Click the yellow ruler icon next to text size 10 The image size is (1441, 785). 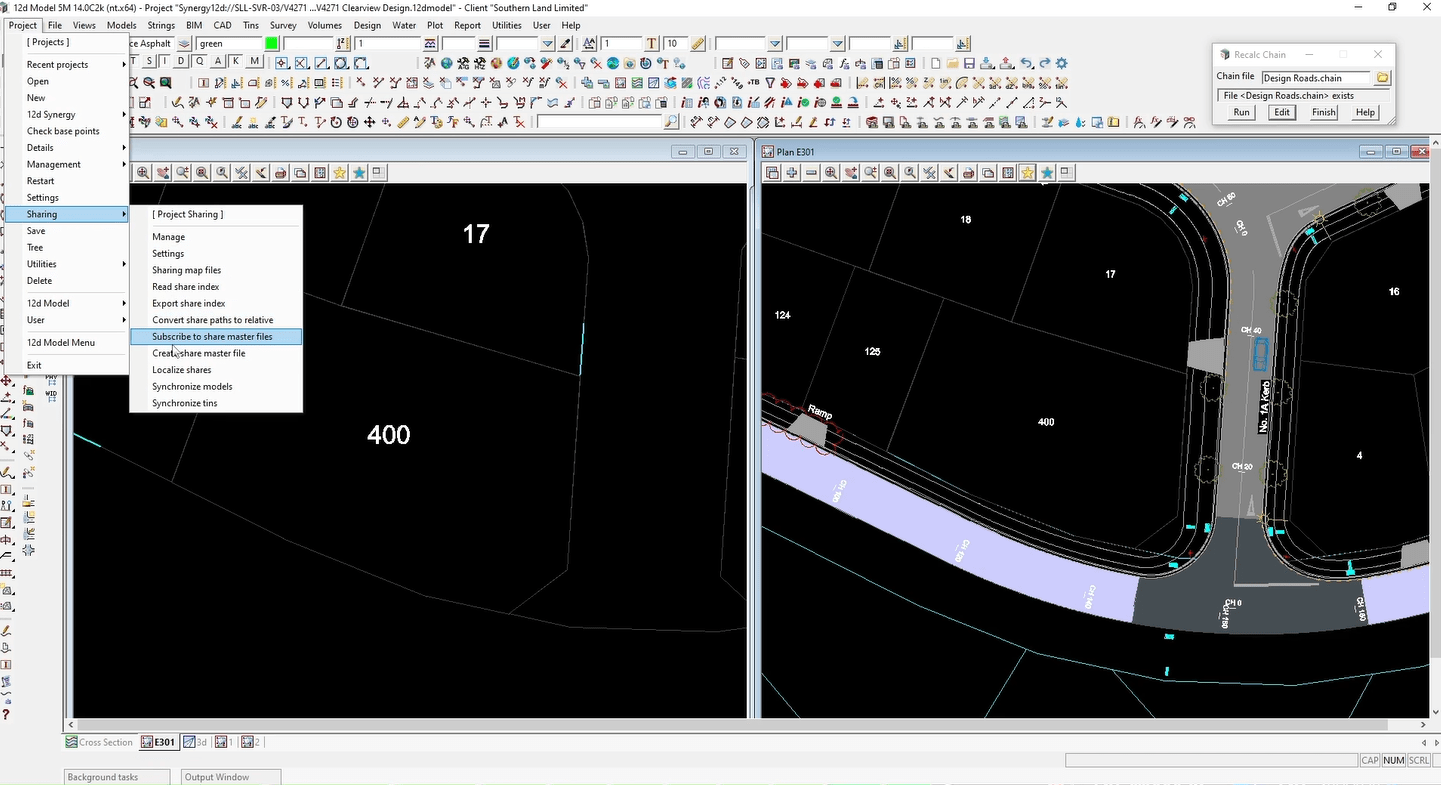coord(698,44)
